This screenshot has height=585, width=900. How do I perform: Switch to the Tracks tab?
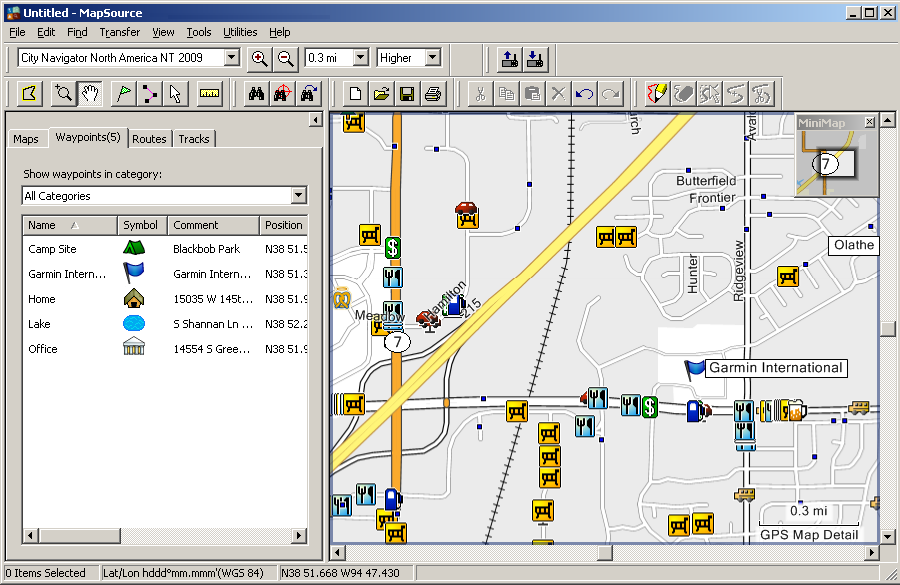(x=194, y=139)
